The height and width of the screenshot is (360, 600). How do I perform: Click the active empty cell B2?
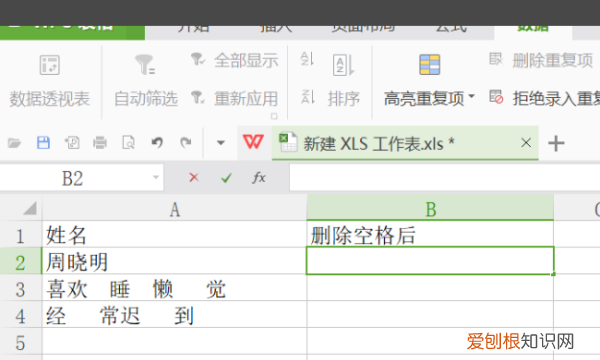pyautogui.click(x=430, y=261)
